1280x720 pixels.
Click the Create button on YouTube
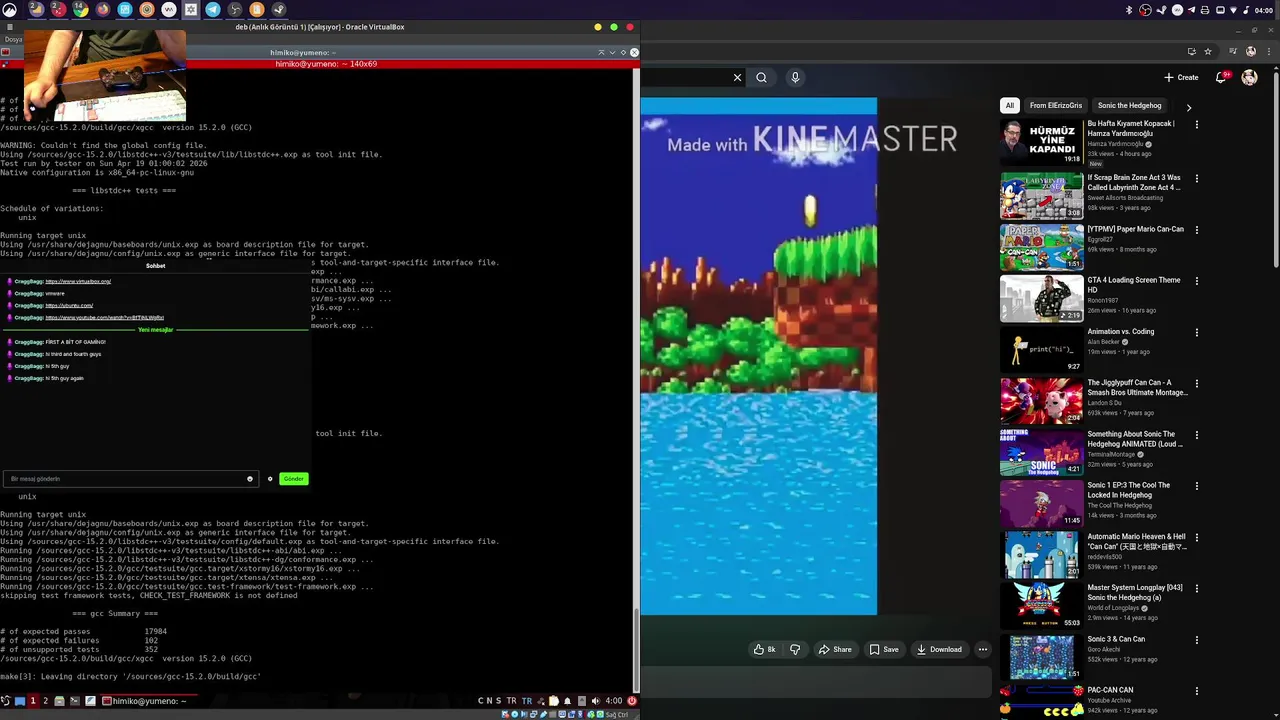pyautogui.click(x=1181, y=77)
